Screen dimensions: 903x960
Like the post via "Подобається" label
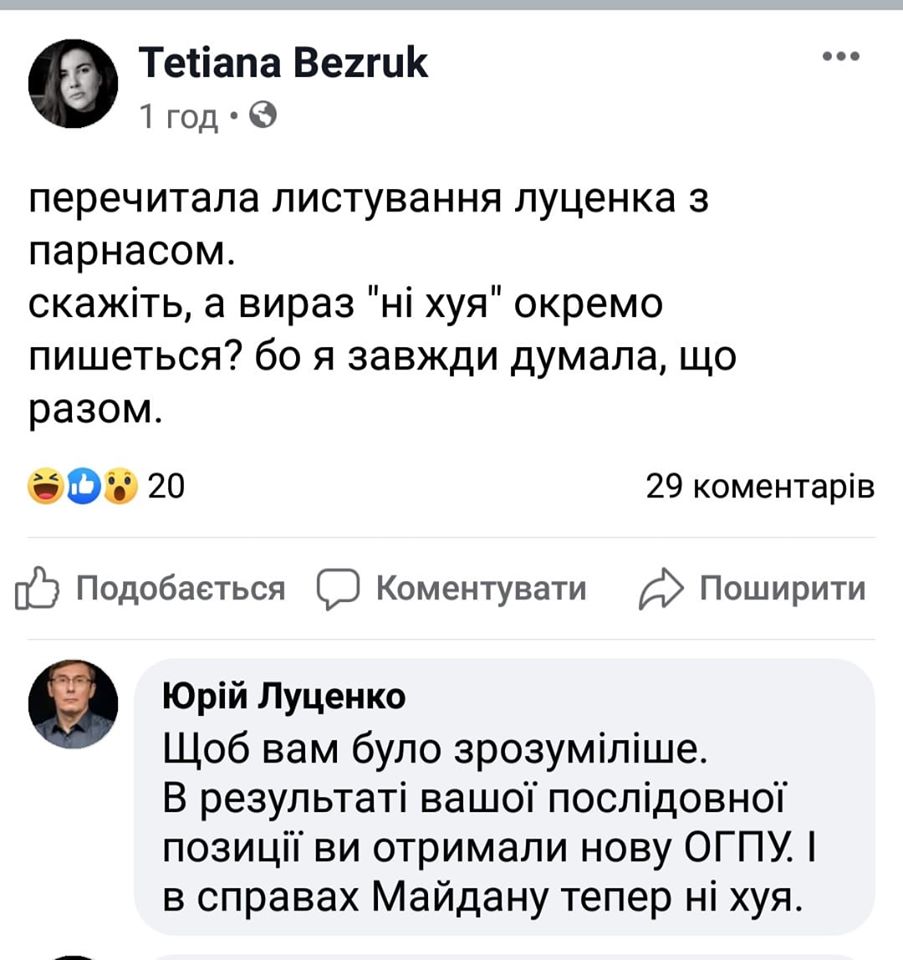[181, 589]
